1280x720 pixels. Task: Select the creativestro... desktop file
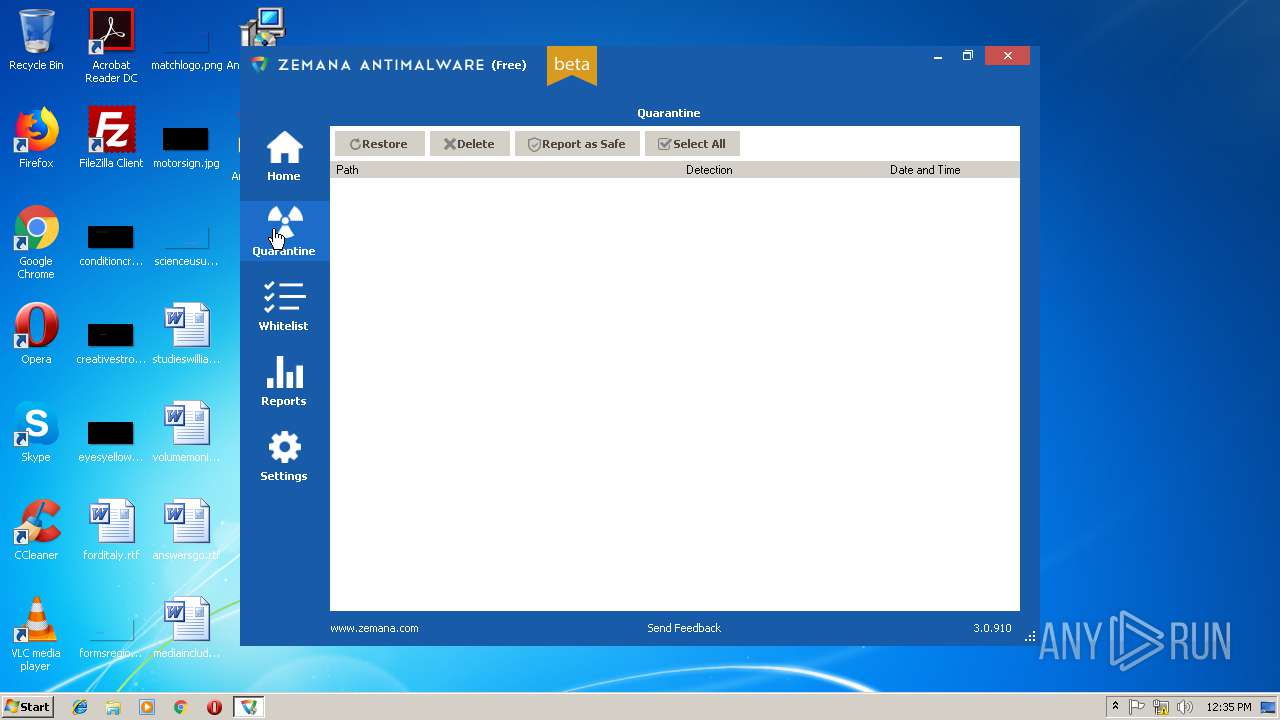[x=111, y=343]
